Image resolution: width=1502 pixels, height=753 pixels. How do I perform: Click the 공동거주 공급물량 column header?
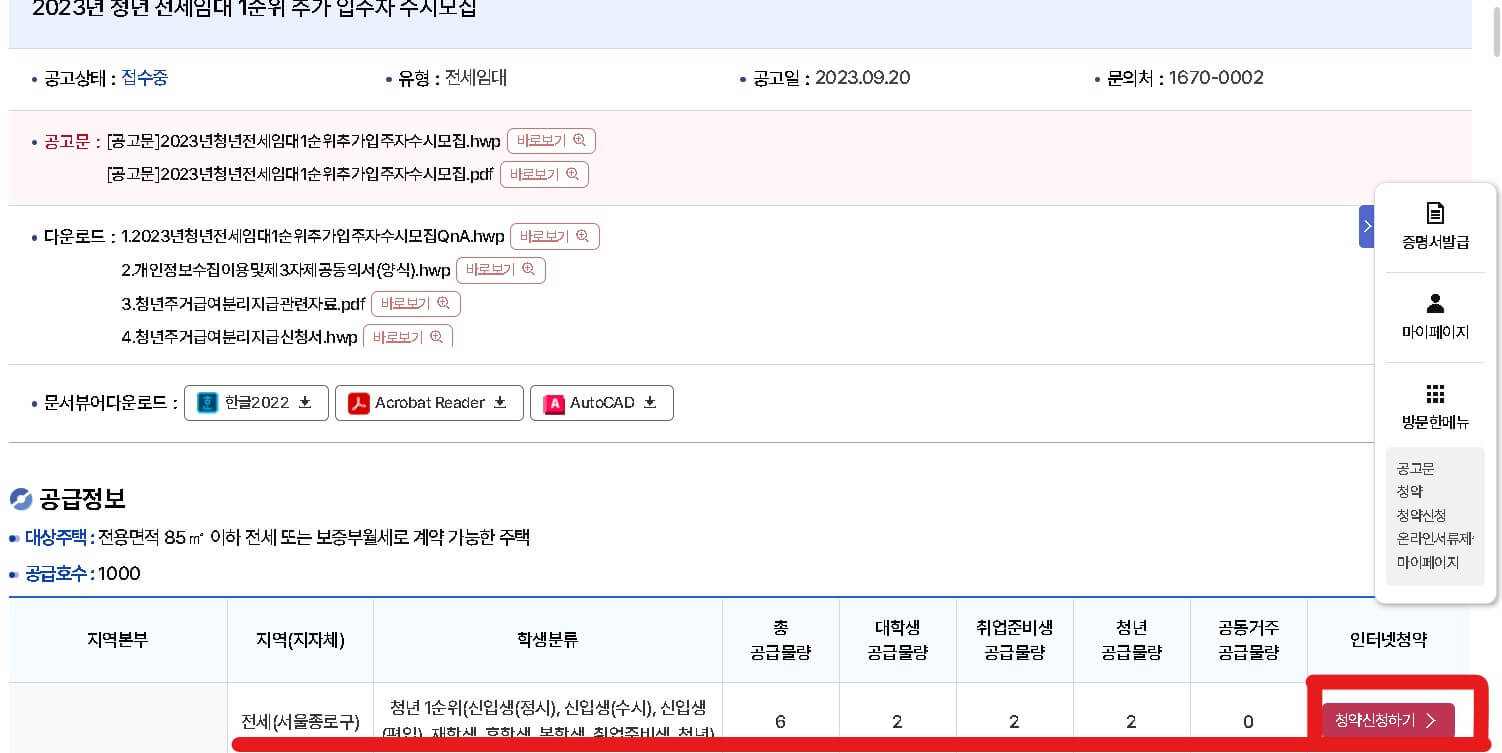(x=1249, y=640)
